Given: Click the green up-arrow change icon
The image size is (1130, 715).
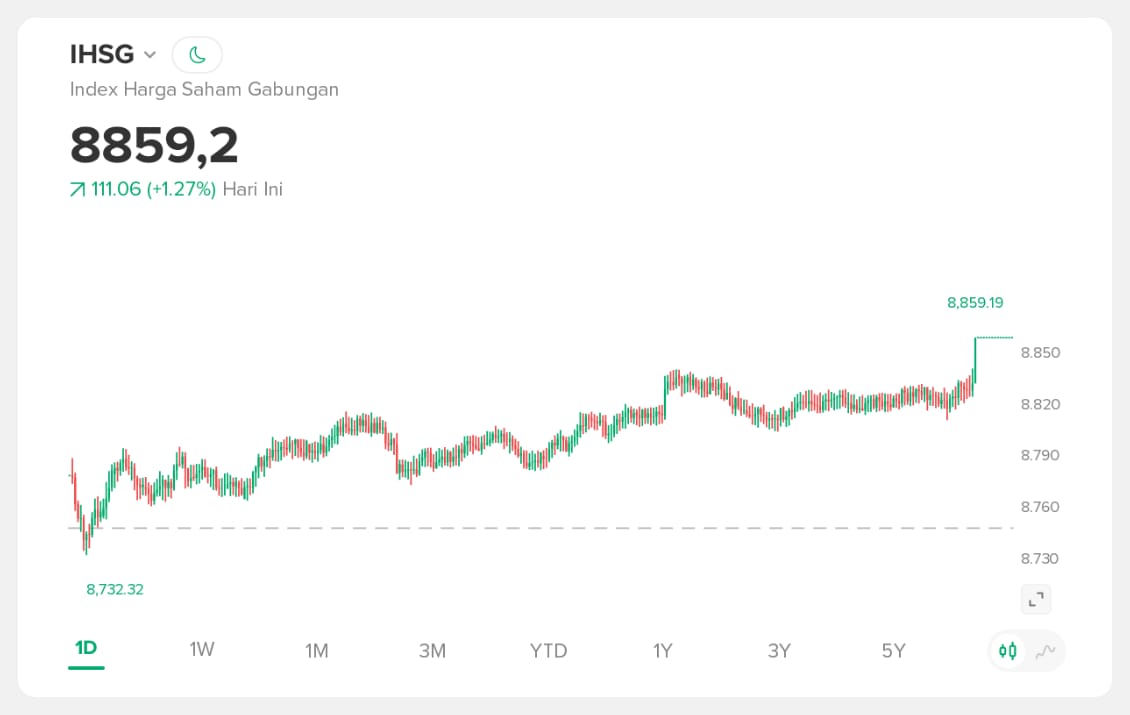Looking at the screenshot, I should coord(77,189).
